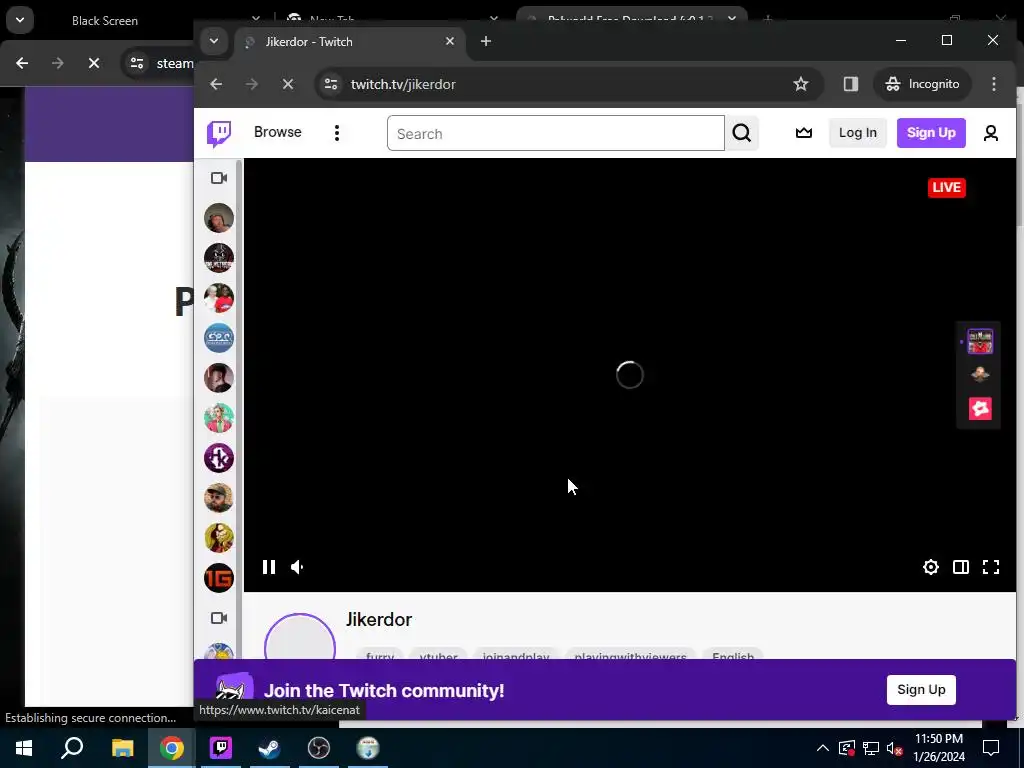
Task: Open a new tab in Twitch window
Action: tap(485, 41)
